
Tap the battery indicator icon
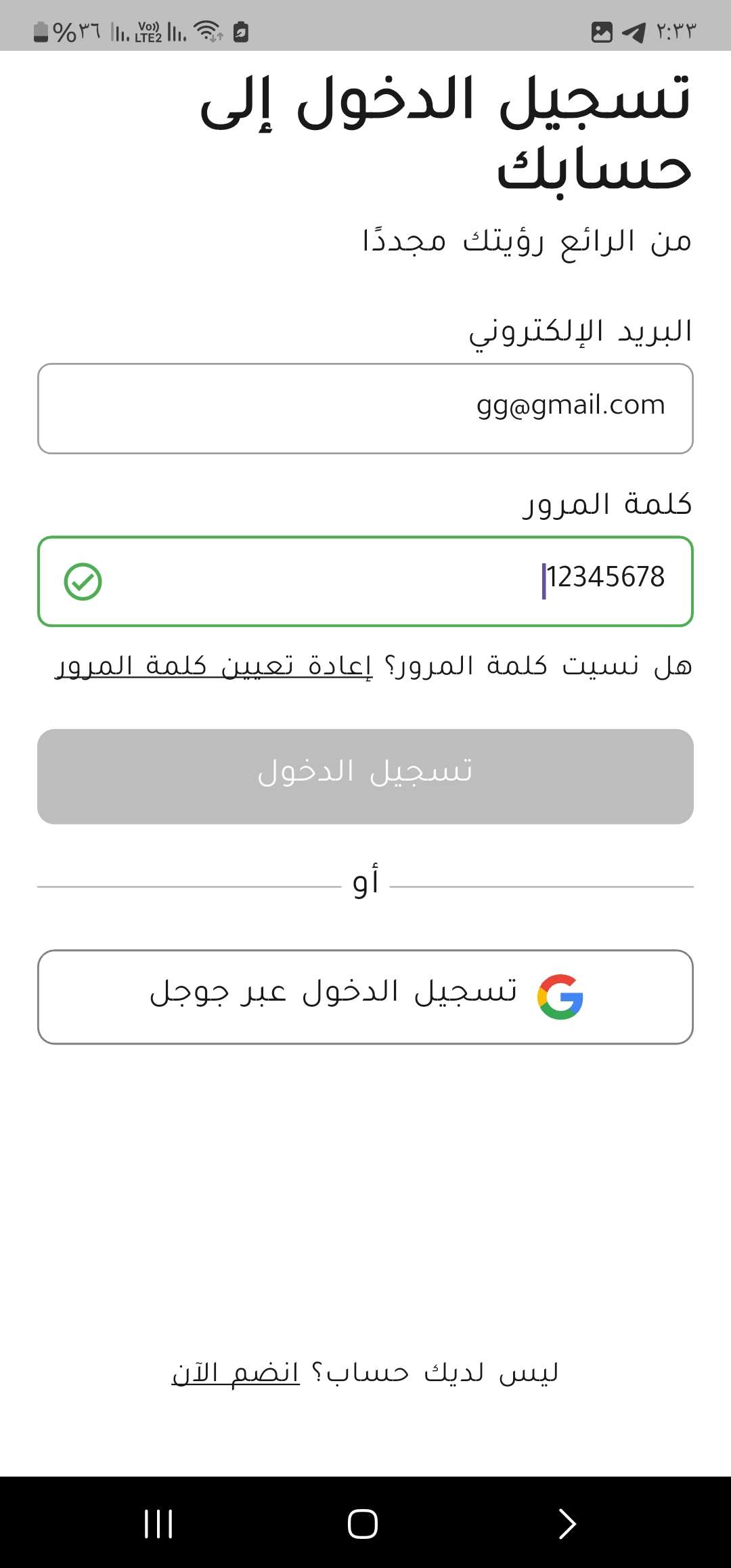(41, 31)
